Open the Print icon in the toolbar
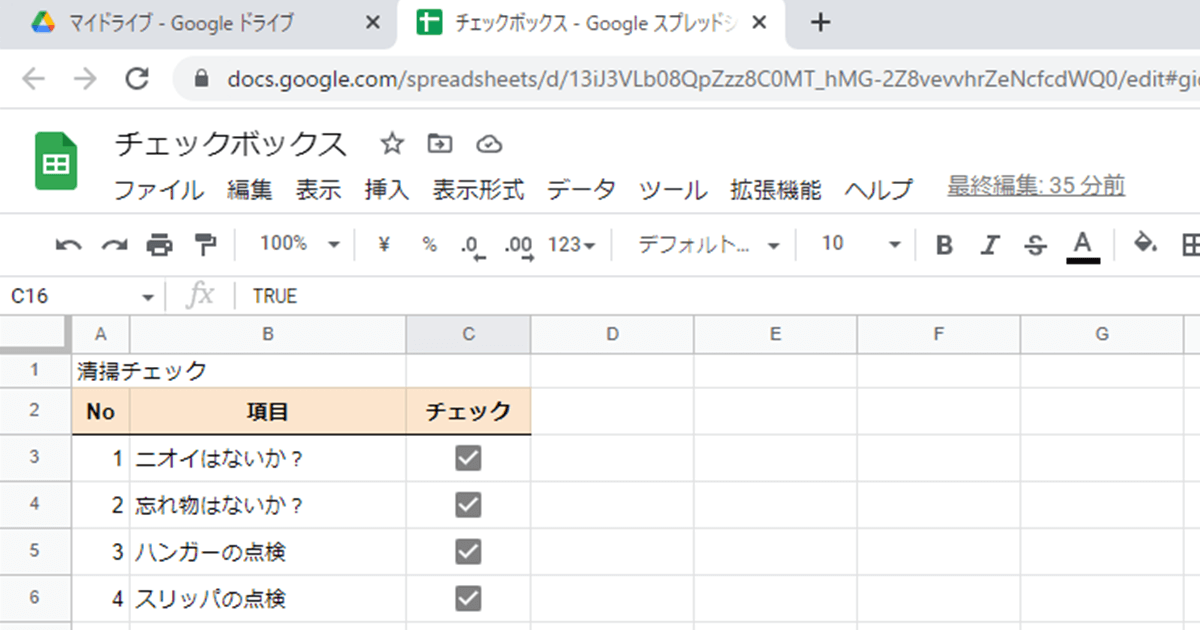The image size is (1200, 630). [x=160, y=244]
